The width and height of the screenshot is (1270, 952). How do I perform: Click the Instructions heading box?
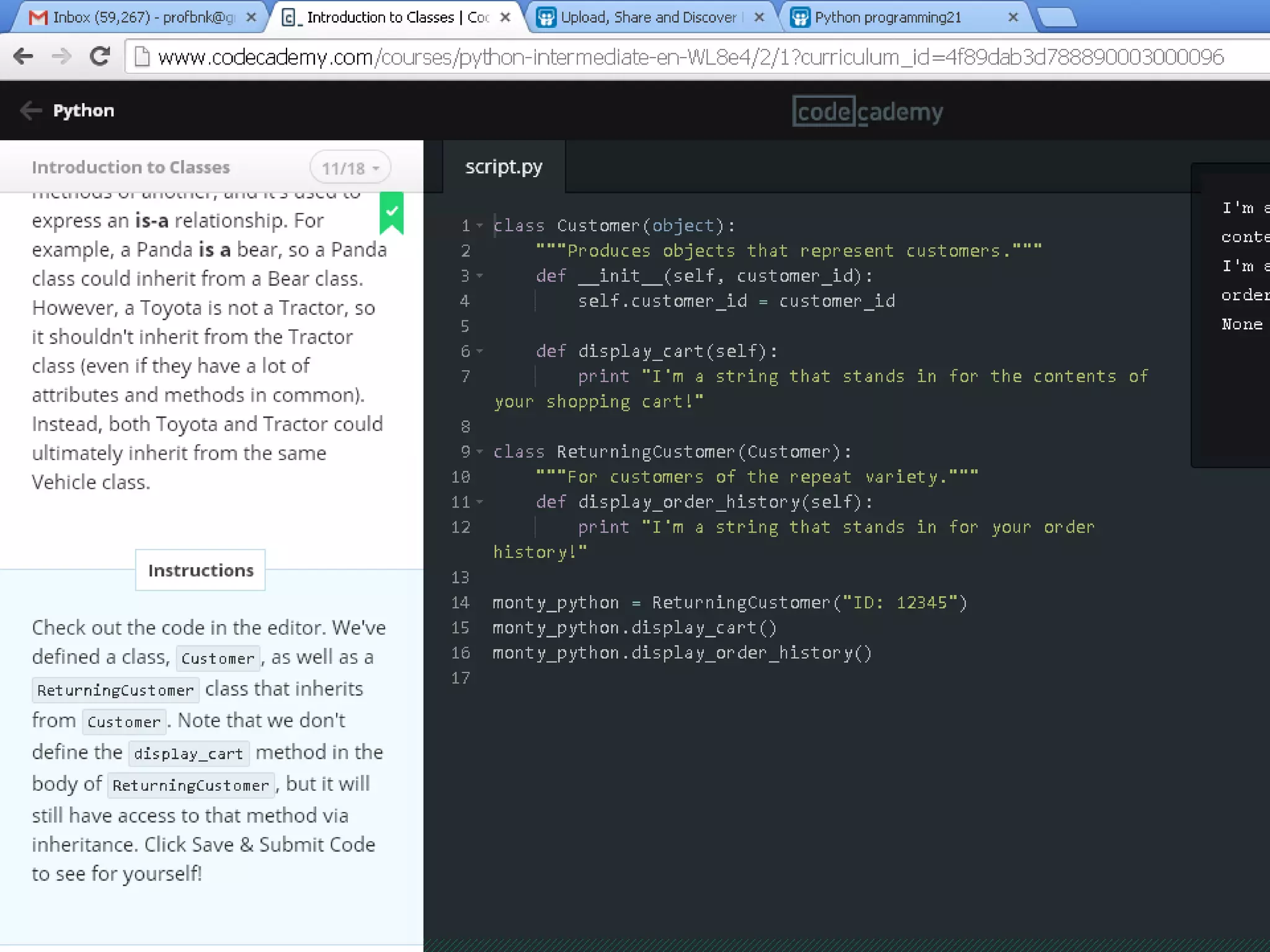pyautogui.click(x=200, y=570)
